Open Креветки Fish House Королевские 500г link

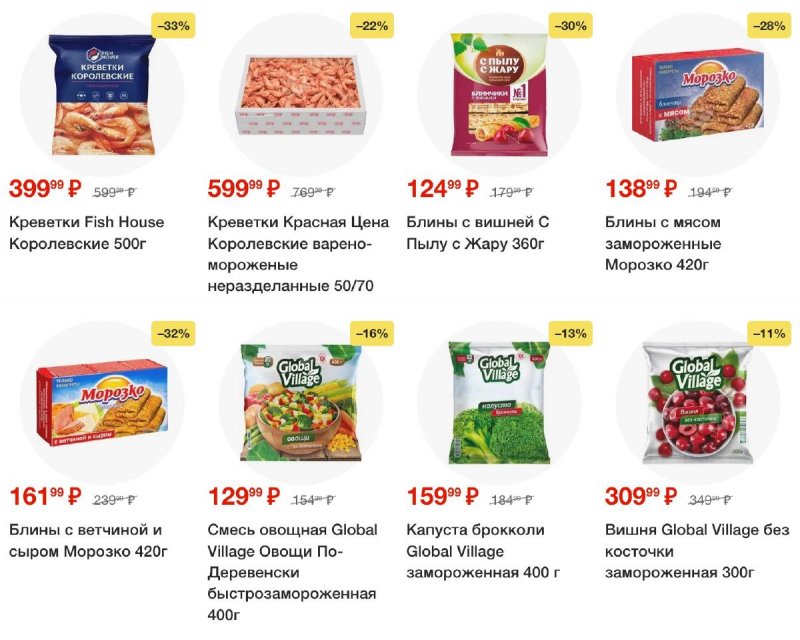87,233
